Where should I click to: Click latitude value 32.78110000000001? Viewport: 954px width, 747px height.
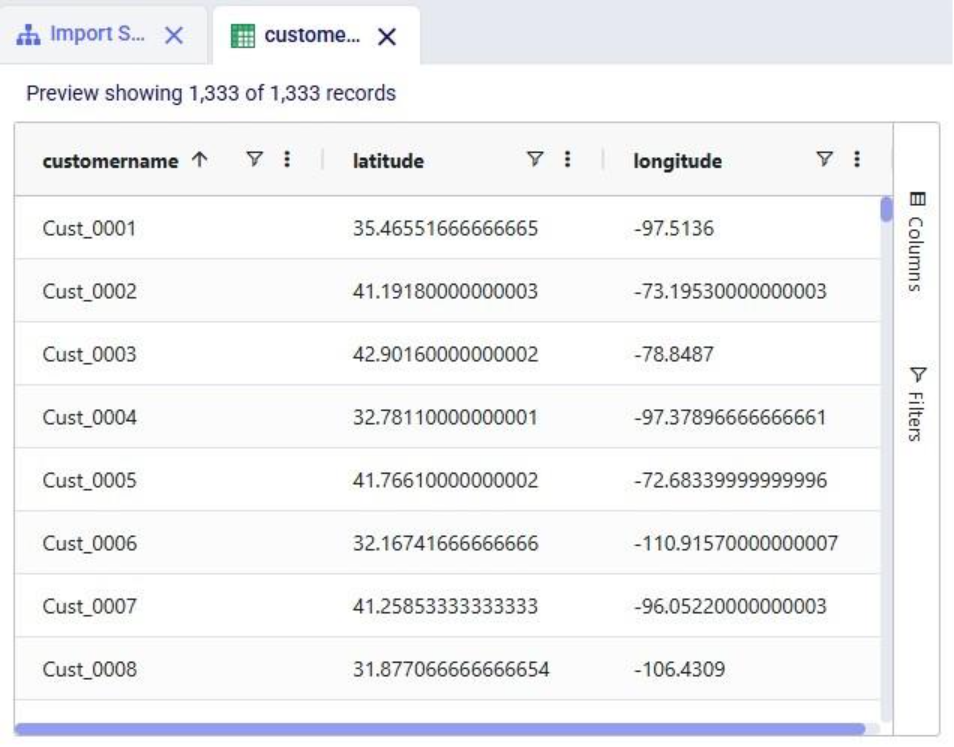445,418
